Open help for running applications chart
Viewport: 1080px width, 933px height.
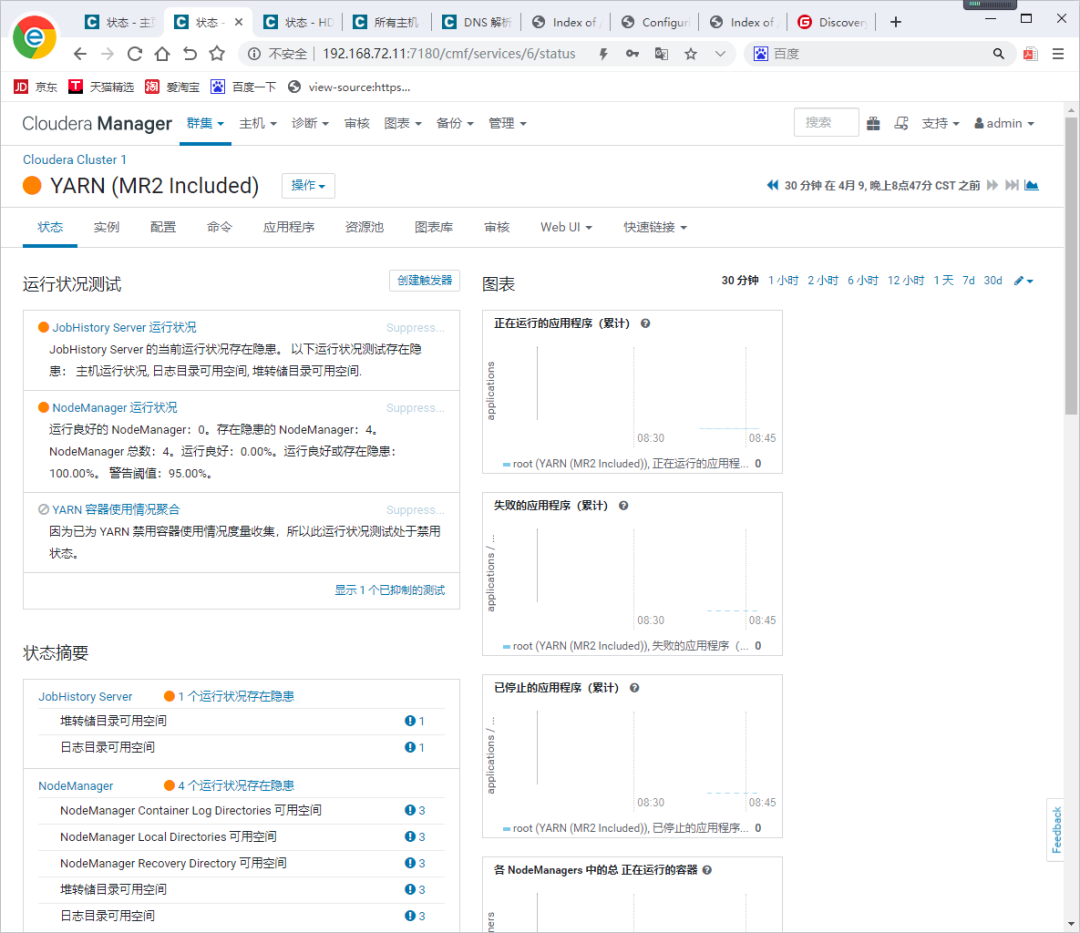(645, 324)
